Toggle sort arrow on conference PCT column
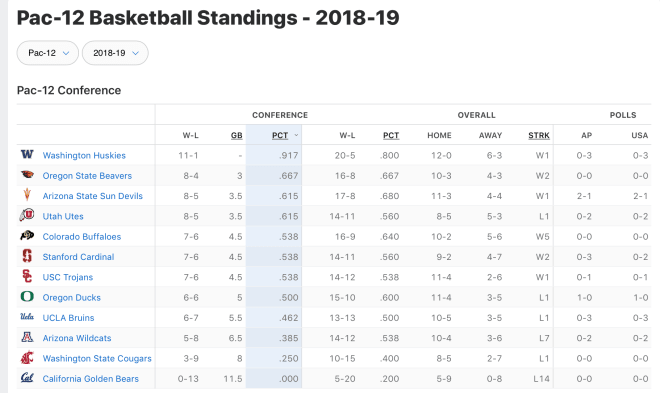Viewport: 660px width, 393px height. 296,135
